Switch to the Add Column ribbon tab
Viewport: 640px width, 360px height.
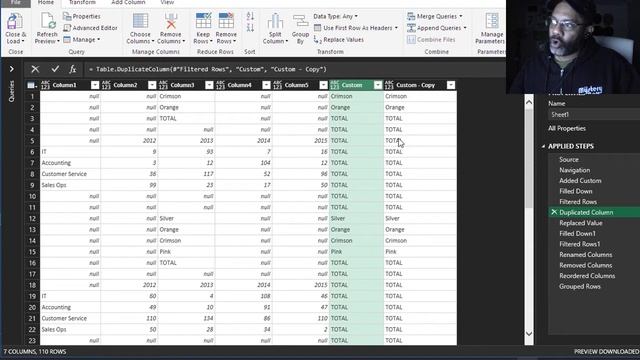[128, 2]
